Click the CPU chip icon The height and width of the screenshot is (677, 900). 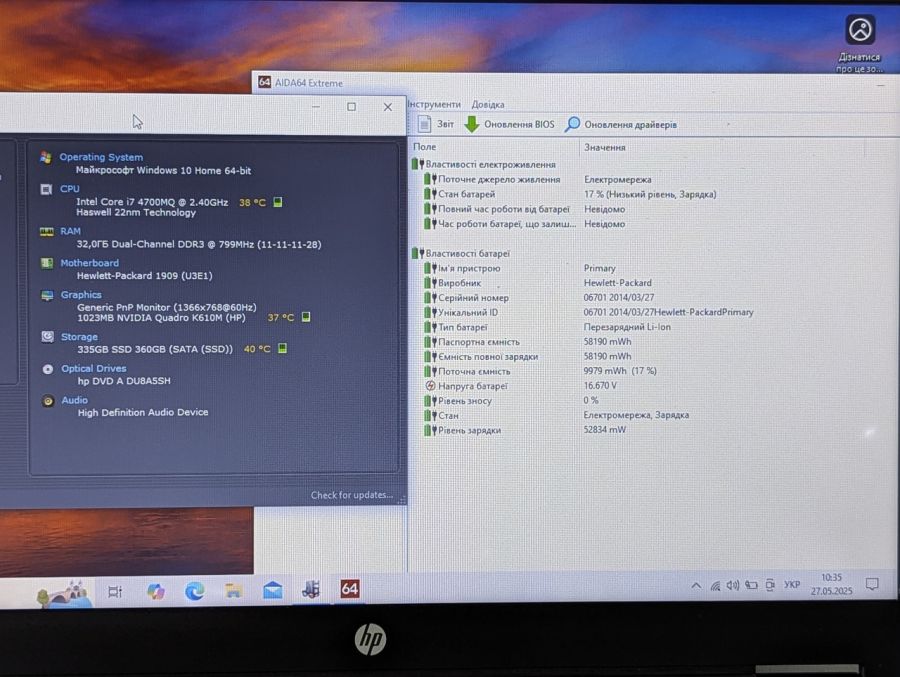[46, 189]
